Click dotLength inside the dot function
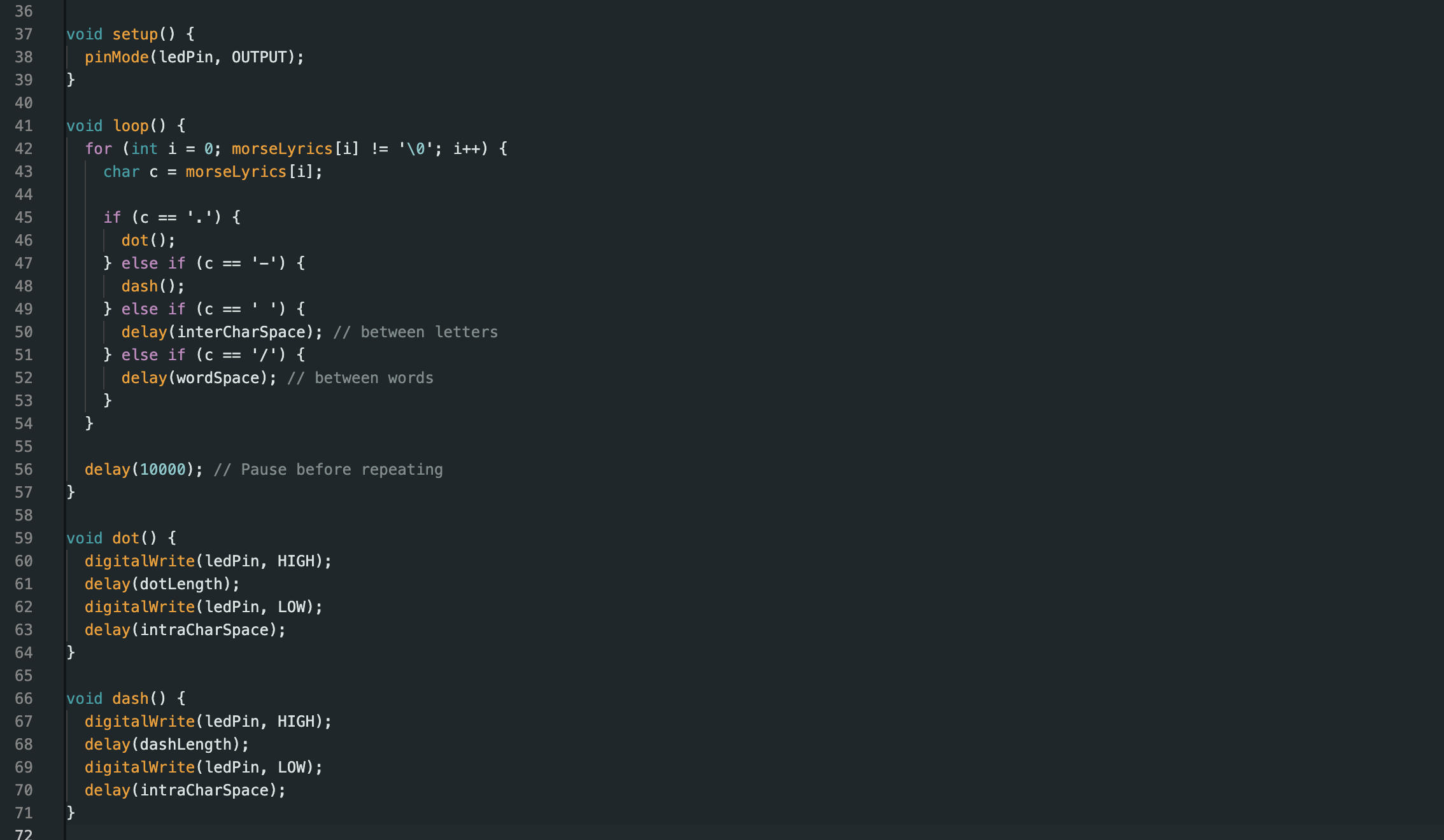This screenshot has width=1444, height=840. 181,584
